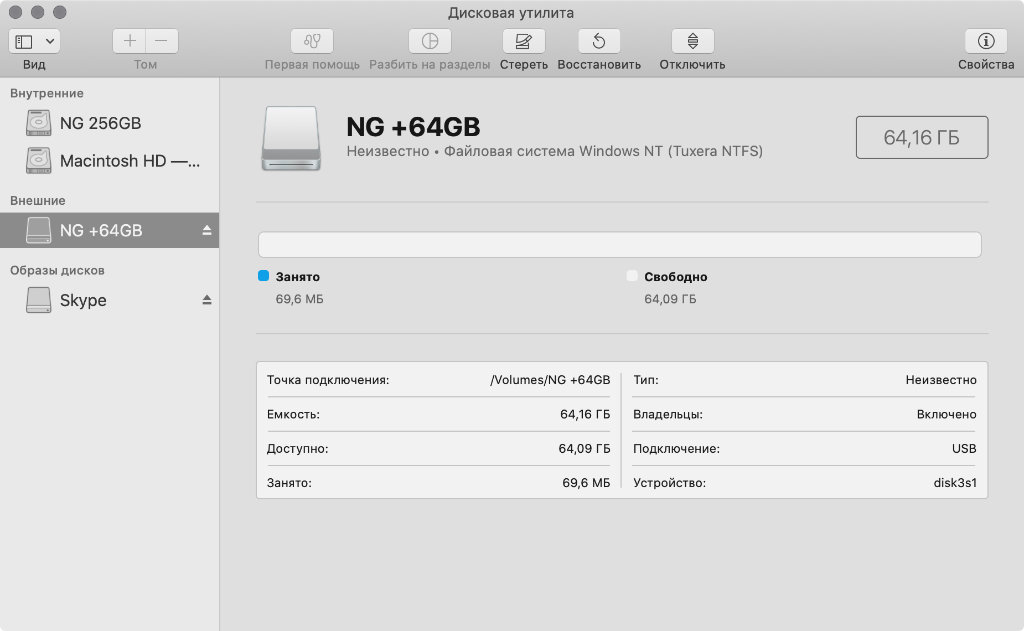The height and width of the screenshot is (631, 1024).
Task: Click the Restore arrow icon
Action: 599,41
